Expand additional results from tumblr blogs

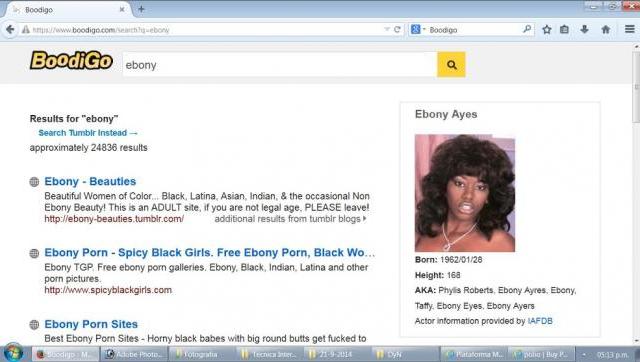coord(290,219)
